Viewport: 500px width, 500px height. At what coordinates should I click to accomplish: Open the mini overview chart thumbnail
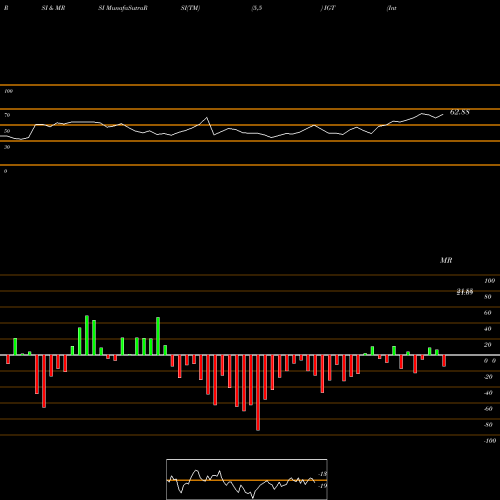coord(247,479)
